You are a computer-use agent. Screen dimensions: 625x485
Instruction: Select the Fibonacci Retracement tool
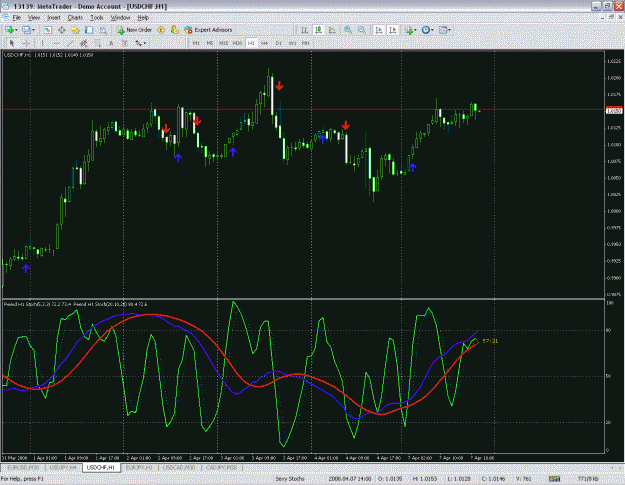tap(98, 43)
